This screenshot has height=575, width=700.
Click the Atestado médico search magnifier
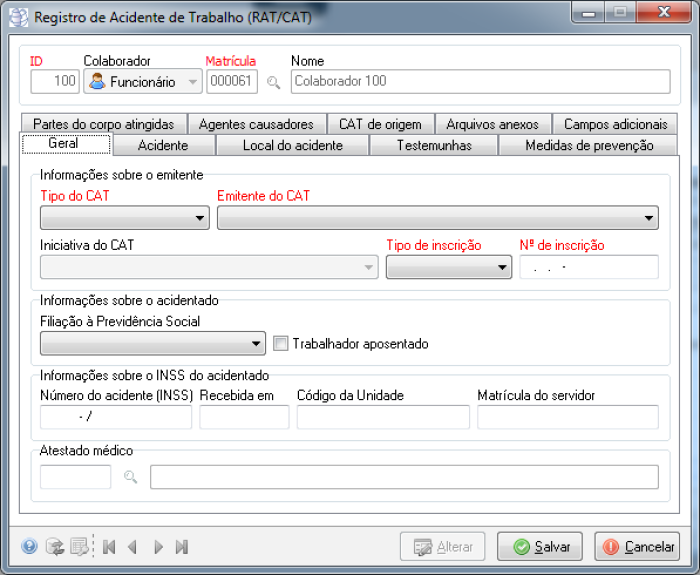[130, 477]
